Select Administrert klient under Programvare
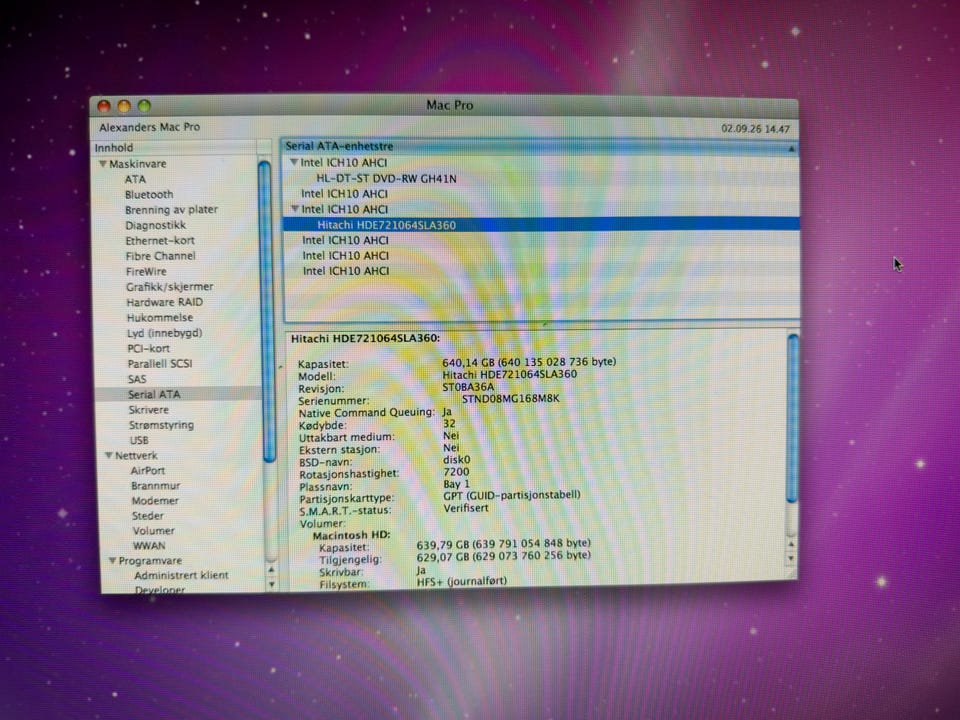This screenshot has height=720, width=960. pyautogui.click(x=181, y=576)
